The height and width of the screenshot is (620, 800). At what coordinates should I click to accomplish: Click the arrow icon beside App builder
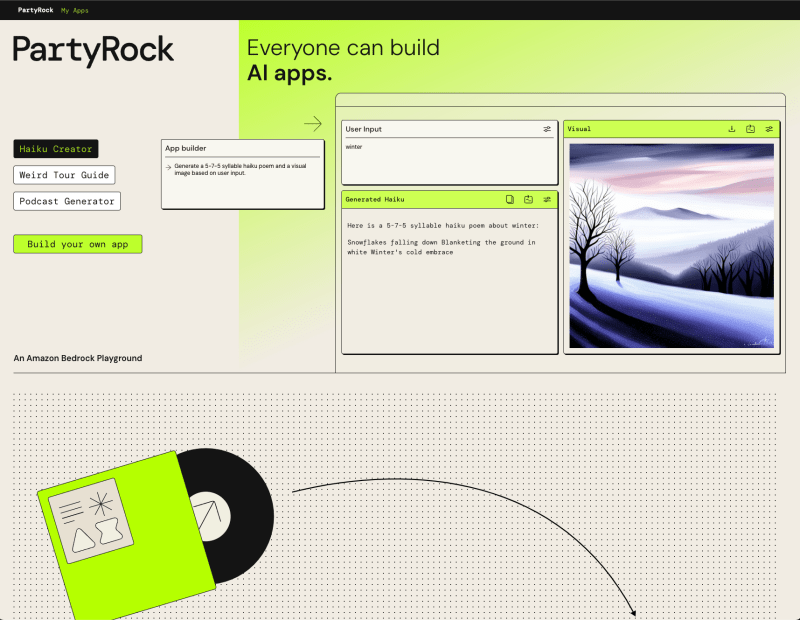[x=313, y=123]
